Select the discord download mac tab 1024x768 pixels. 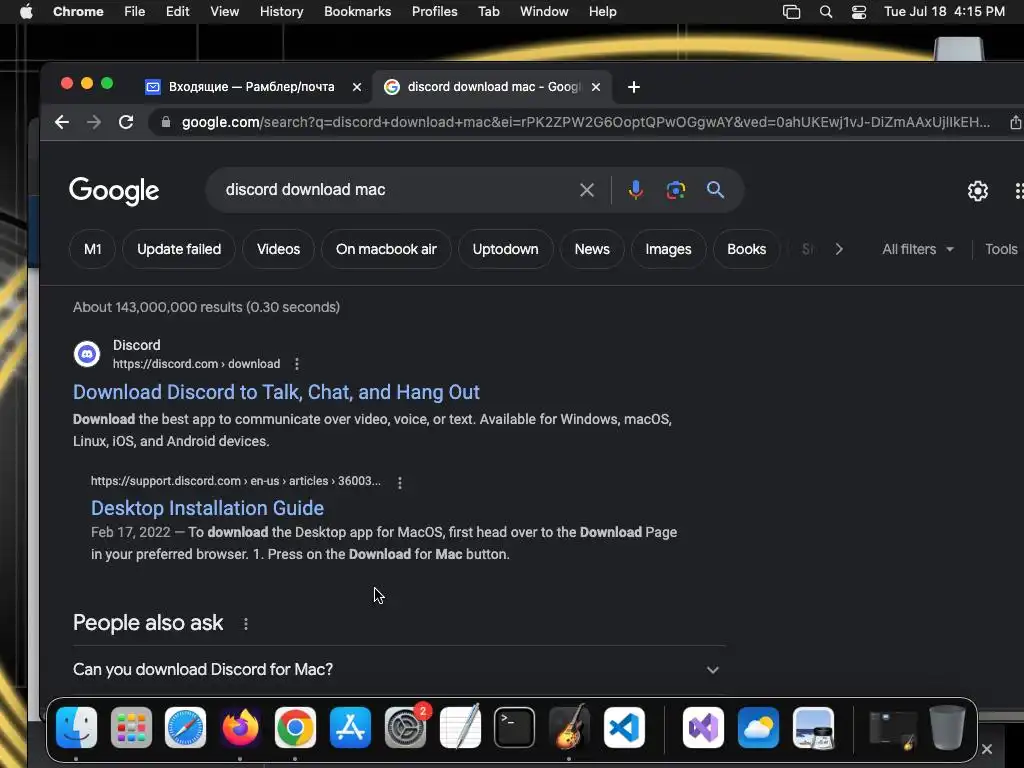493,87
